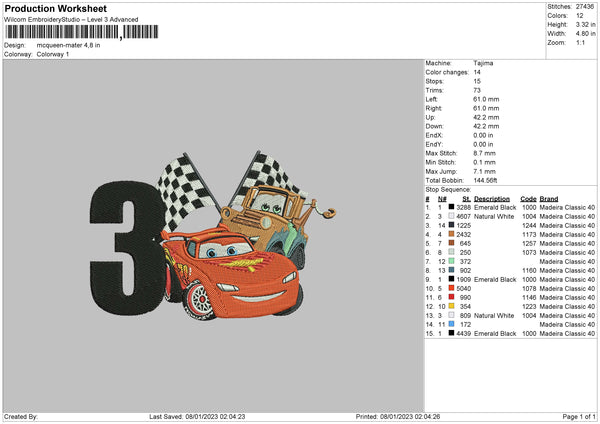Image resolution: width=600 pixels, height=424 pixels.
Task: Pick the mint green swatch beside count 372
Action: [x=452, y=261]
